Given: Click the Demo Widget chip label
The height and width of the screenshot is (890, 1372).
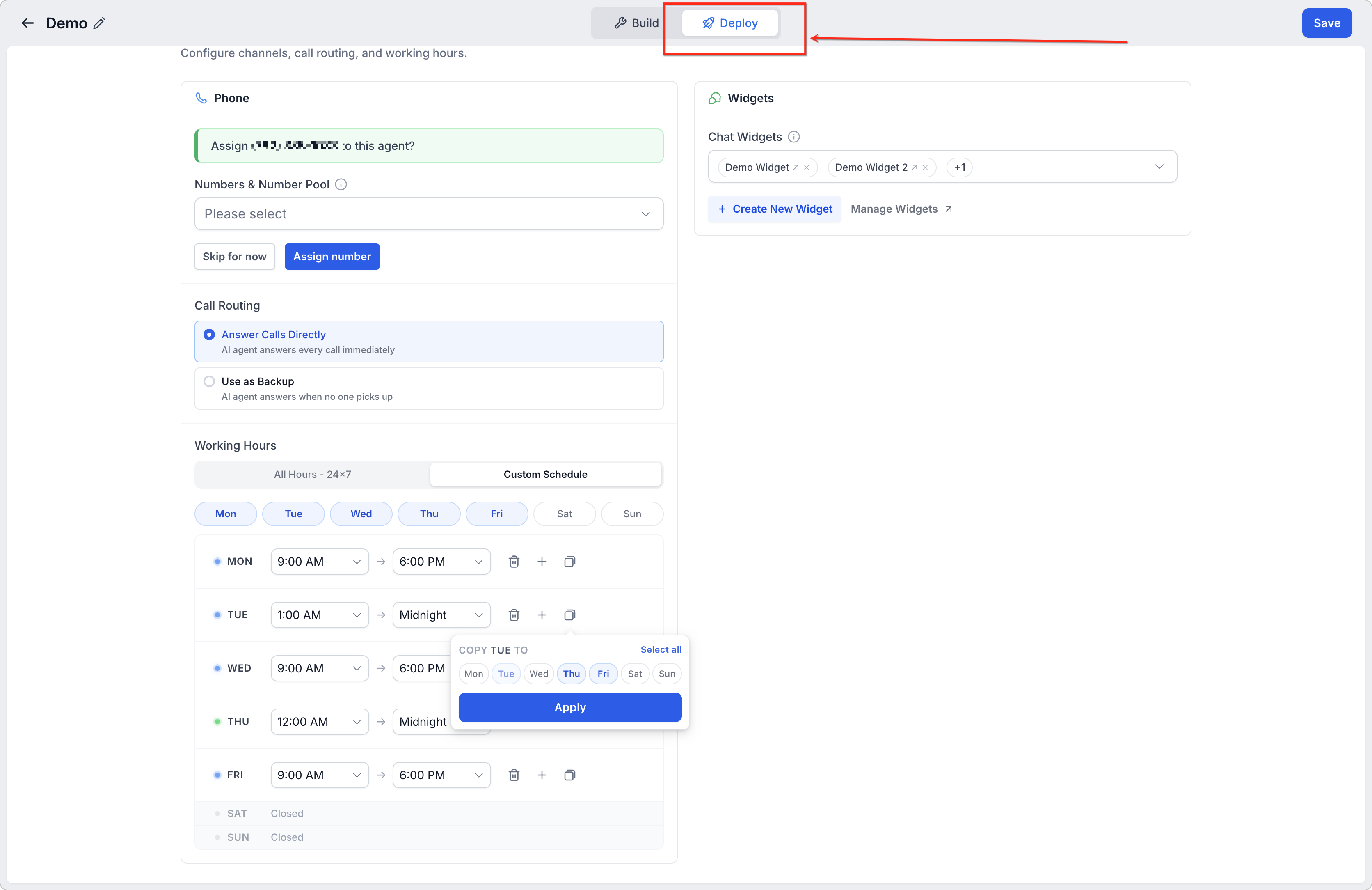Looking at the screenshot, I should coord(757,167).
